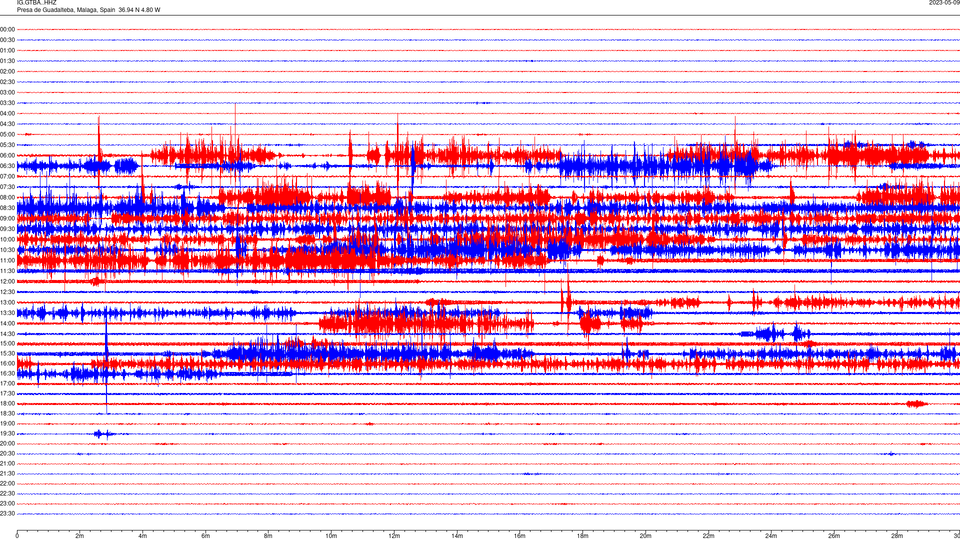Click the '08:30' time label

coord(7,208)
